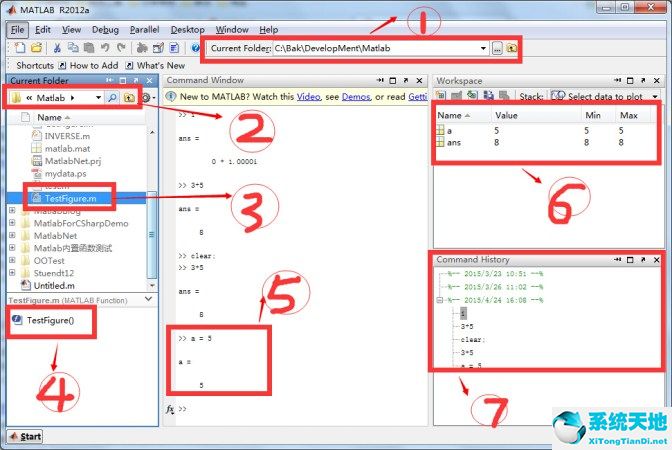Copy using the toolbar Copy icon
The height and width of the screenshot is (450, 672).
[x=73, y=48]
